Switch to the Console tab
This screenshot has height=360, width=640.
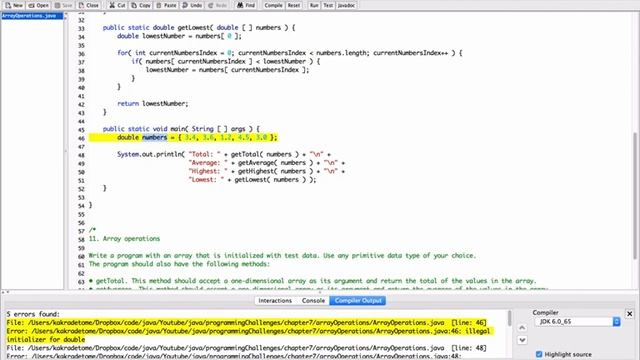(x=313, y=300)
